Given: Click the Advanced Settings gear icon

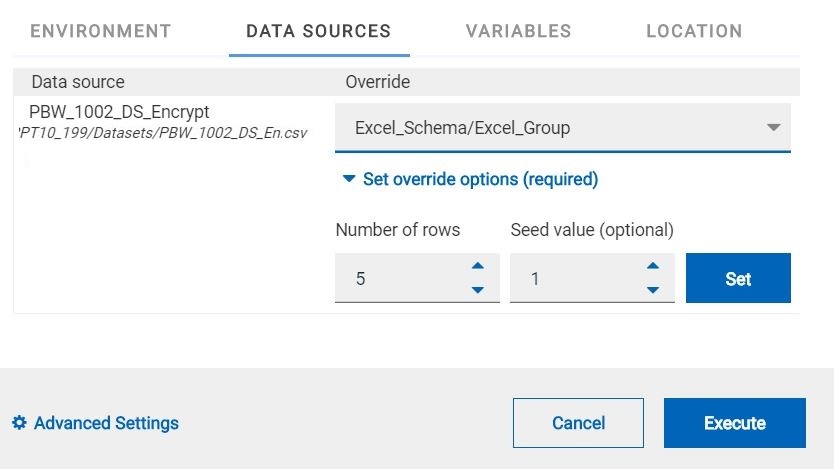Looking at the screenshot, I should tap(19, 423).
